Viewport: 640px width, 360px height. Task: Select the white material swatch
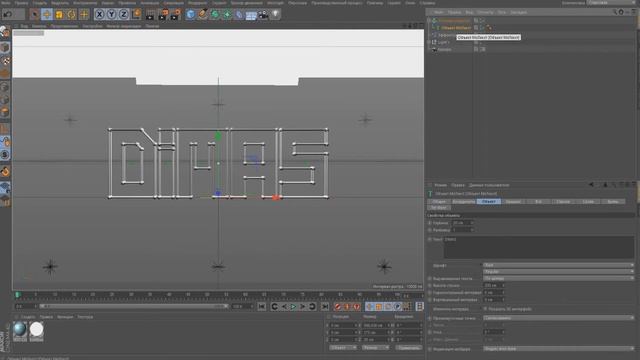click(36, 331)
